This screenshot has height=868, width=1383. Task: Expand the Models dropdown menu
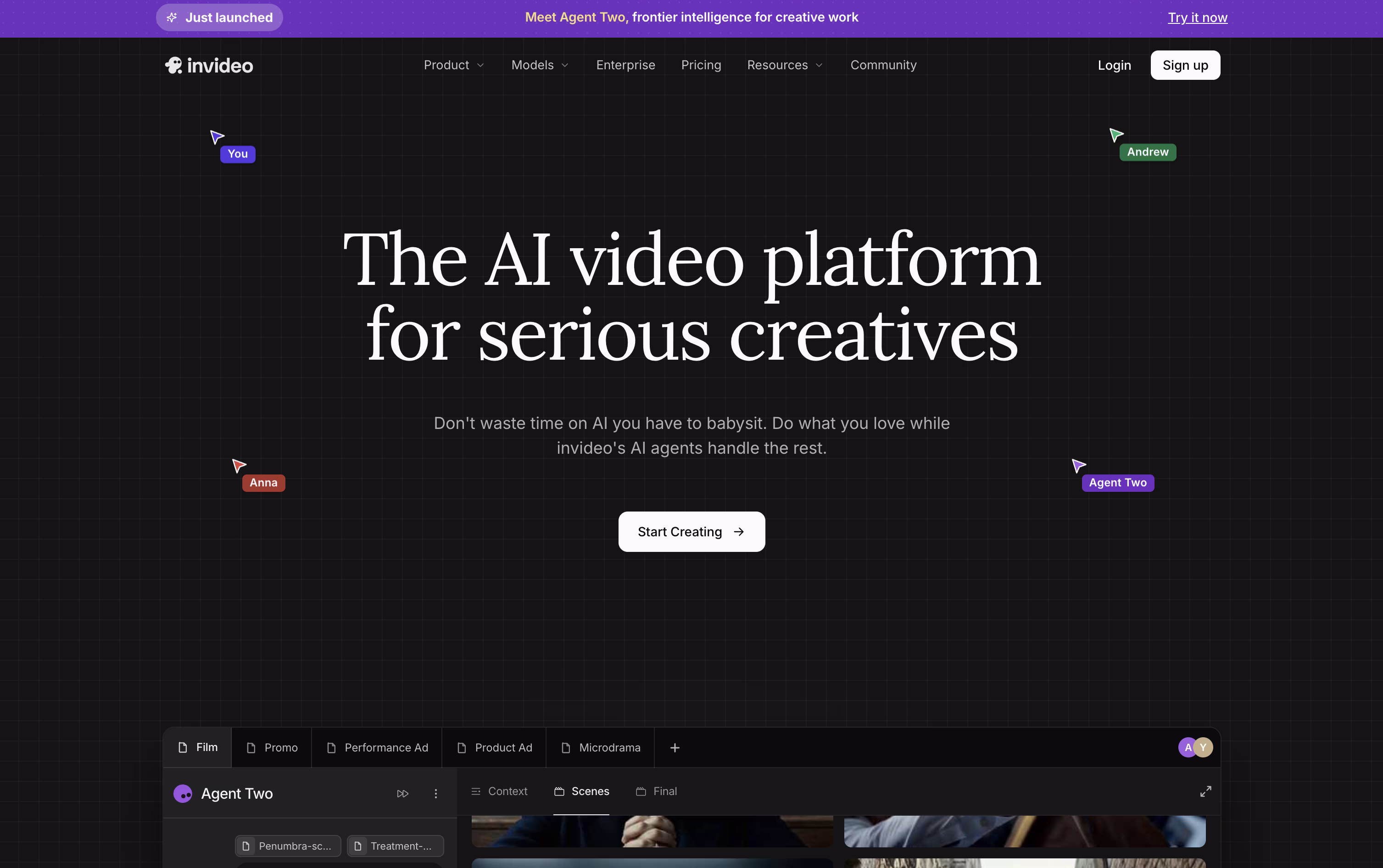click(x=540, y=65)
